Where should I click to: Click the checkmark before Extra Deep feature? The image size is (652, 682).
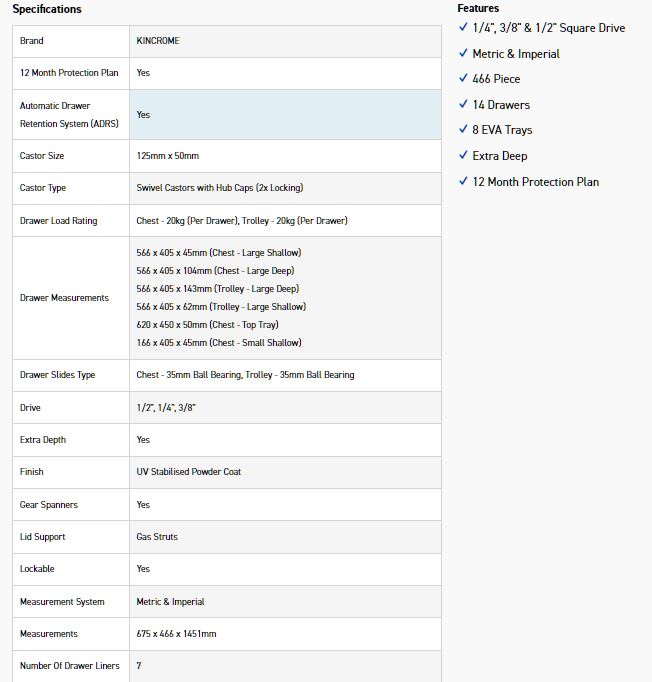(463, 155)
